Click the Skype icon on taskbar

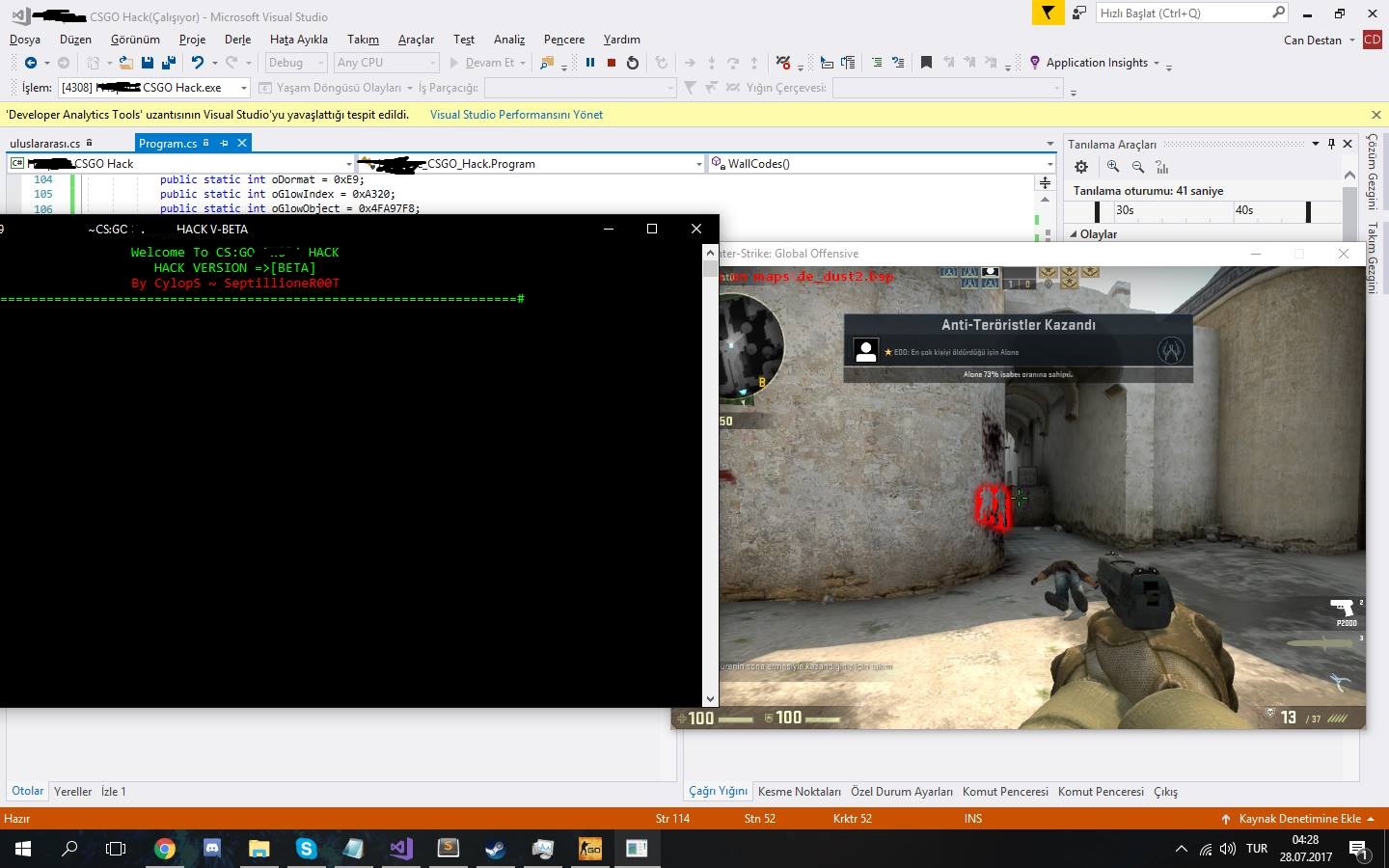tap(307, 849)
